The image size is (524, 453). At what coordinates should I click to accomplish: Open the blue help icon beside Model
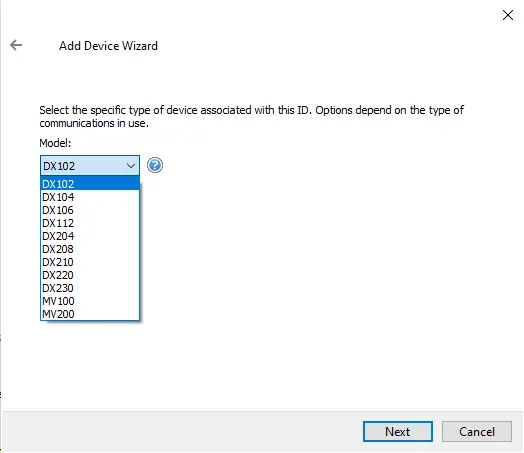[x=155, y=165]
